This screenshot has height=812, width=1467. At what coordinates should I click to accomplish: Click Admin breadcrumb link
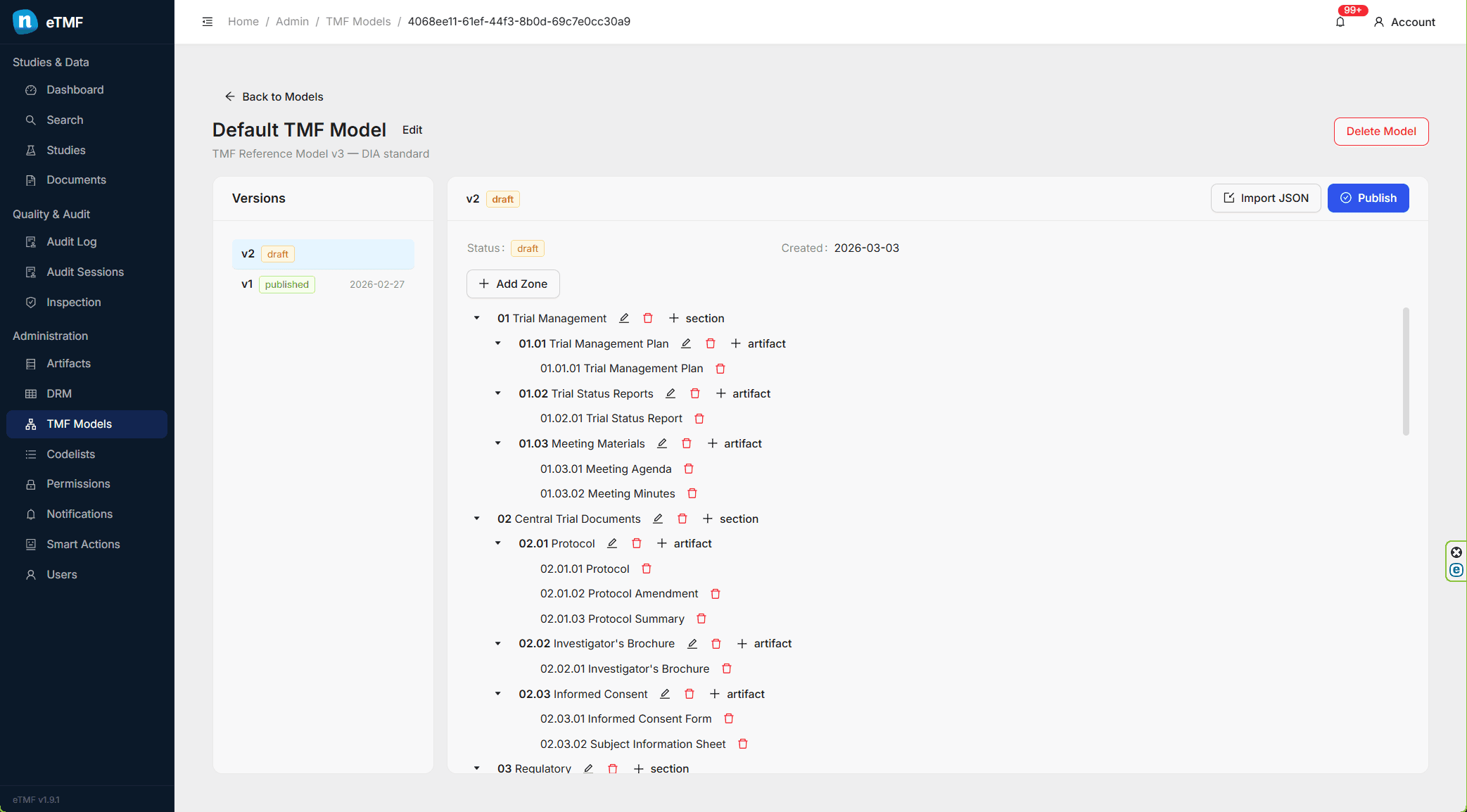click(292, 22)
